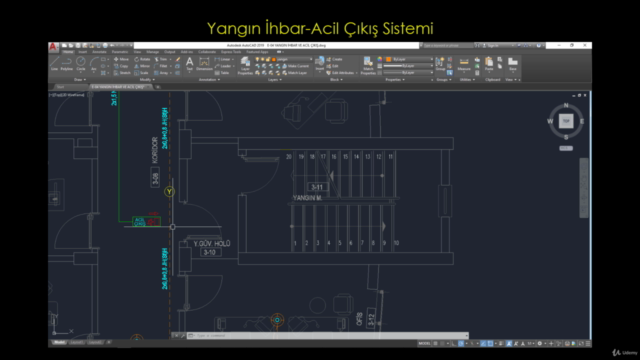Click the Insert block tool

tap(320, 64)
